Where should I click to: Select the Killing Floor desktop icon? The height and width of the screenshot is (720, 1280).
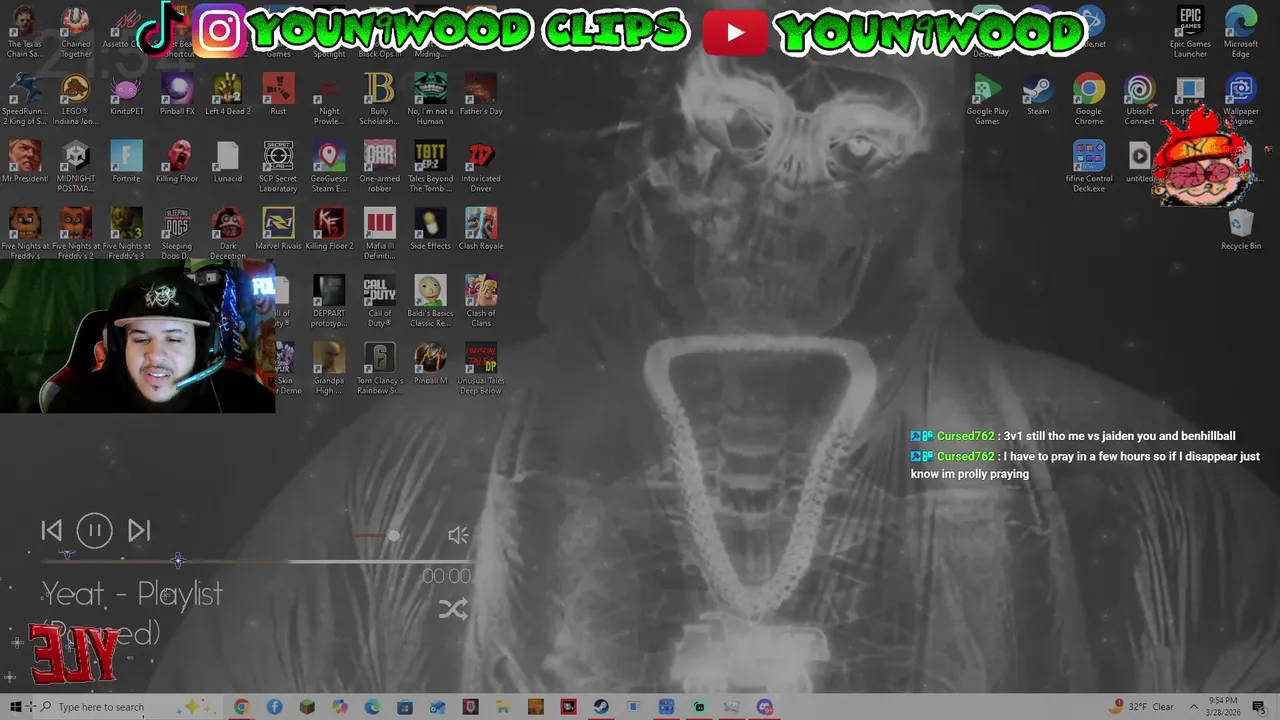(177, 162)
